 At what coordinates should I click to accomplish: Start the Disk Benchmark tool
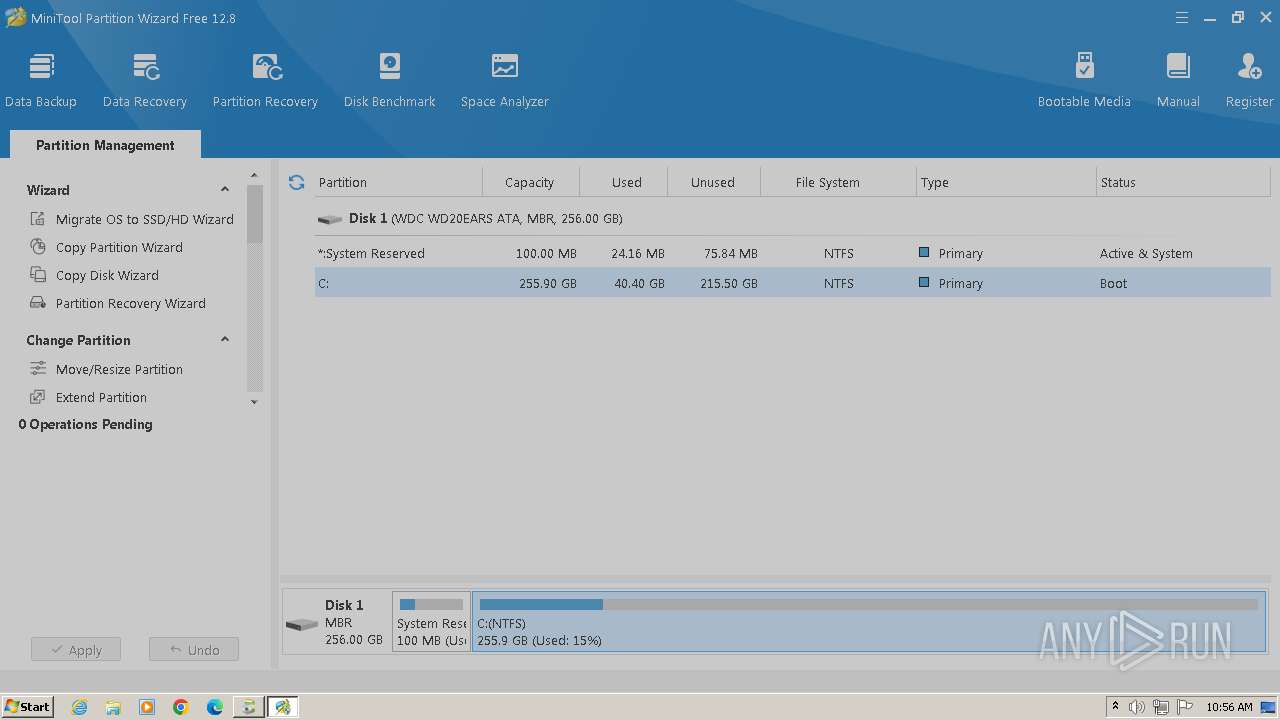point(389,79)
